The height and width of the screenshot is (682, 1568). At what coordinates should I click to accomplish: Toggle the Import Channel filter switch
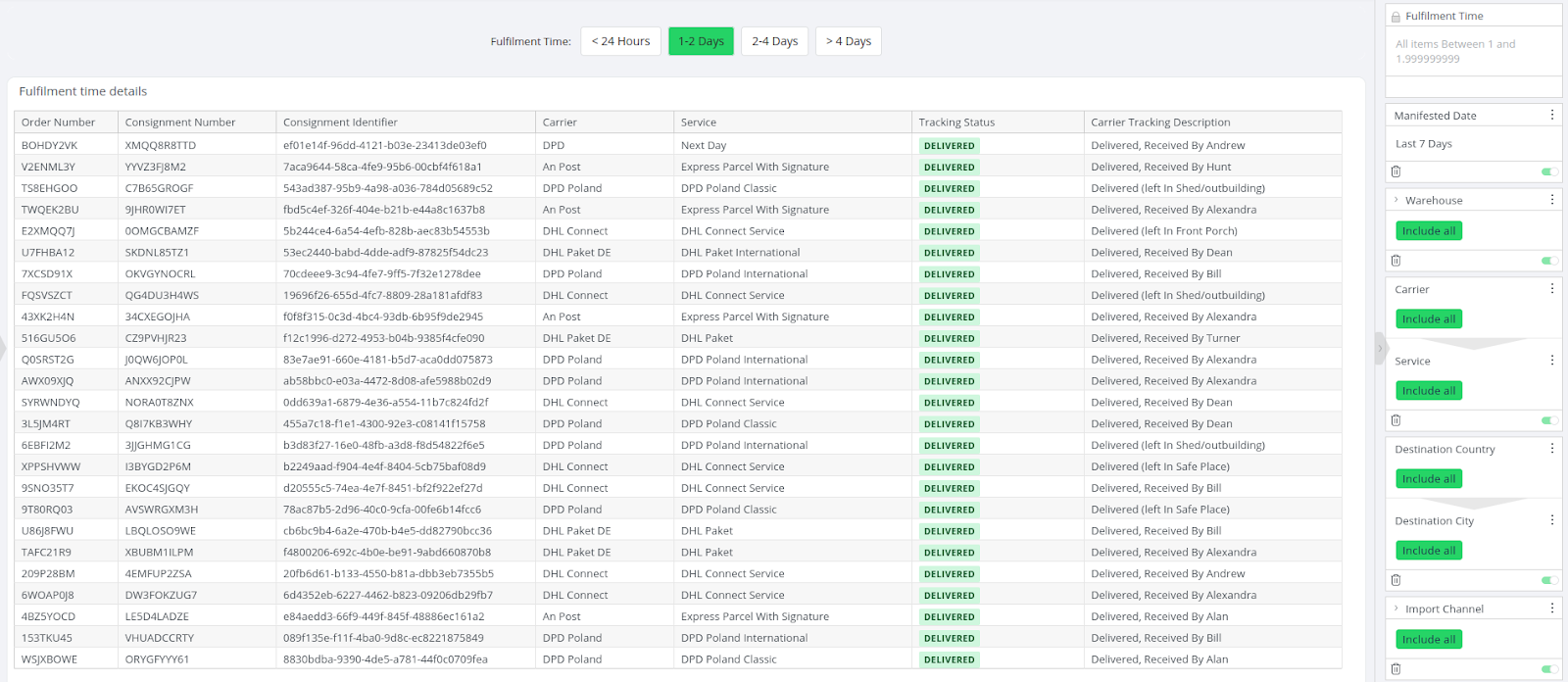click(x=1548, y=669)
